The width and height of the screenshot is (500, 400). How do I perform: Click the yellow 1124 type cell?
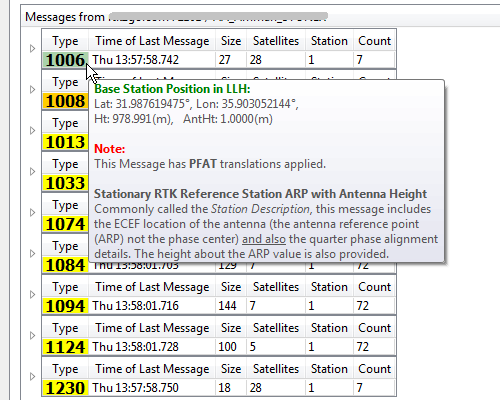coord(65,347)
